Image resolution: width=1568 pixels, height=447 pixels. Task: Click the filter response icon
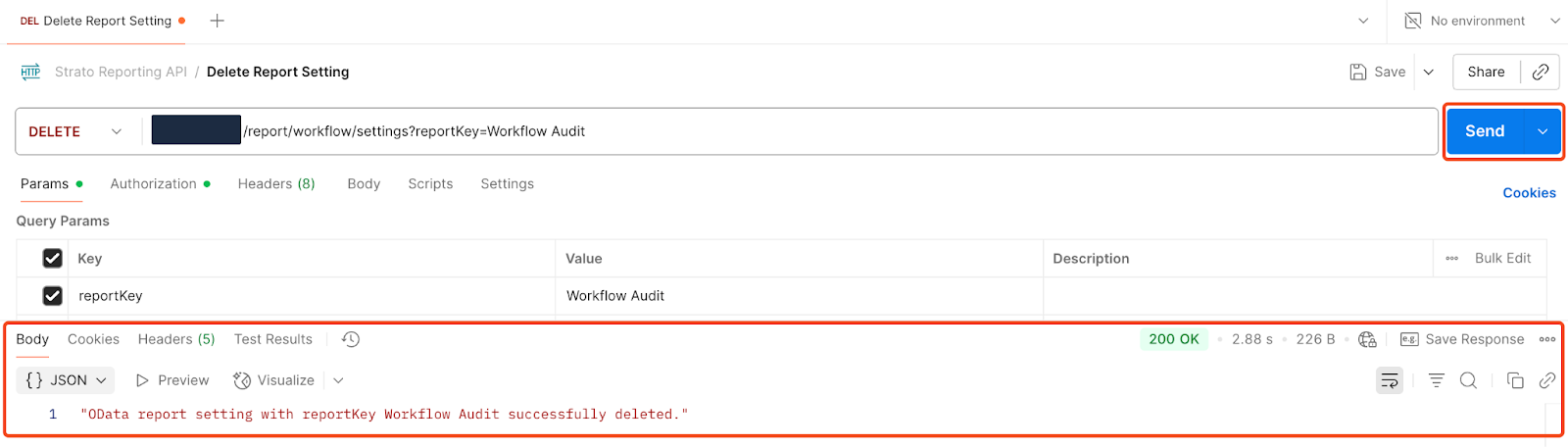[x=1436, y=380]
